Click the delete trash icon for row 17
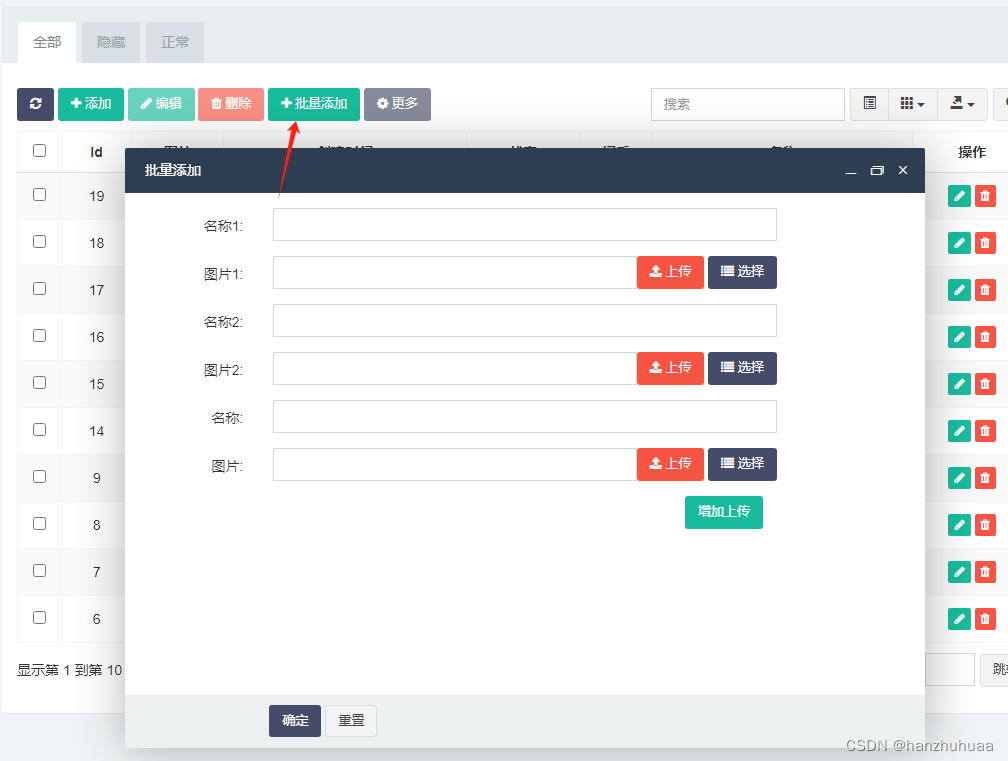Image resolution: width=1008 pixels, height=761 pixels. point(985,290)
